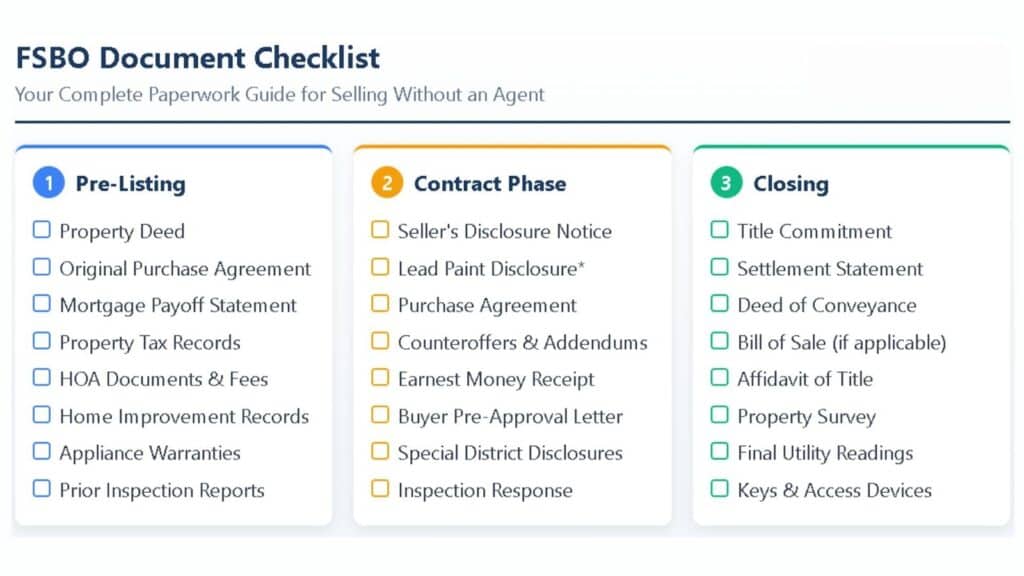Click the blue number 1 badge

click(48, 183)
